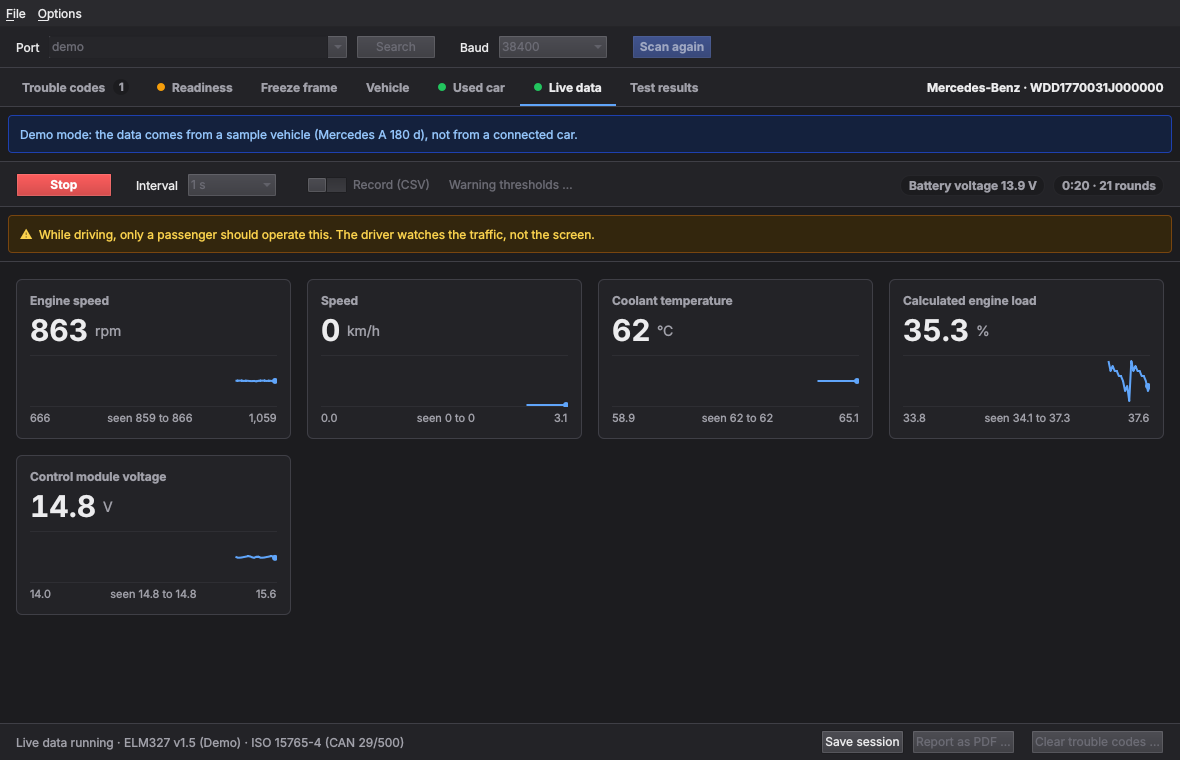Click 'seen 34.1 to 37.3' text

[1027, 418]
